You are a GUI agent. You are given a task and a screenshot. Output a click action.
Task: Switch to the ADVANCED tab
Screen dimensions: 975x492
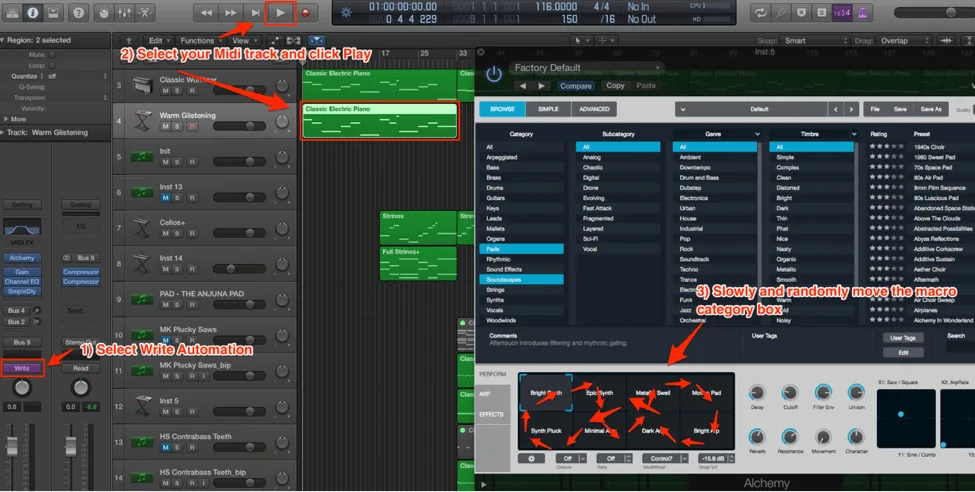[594, 109]
